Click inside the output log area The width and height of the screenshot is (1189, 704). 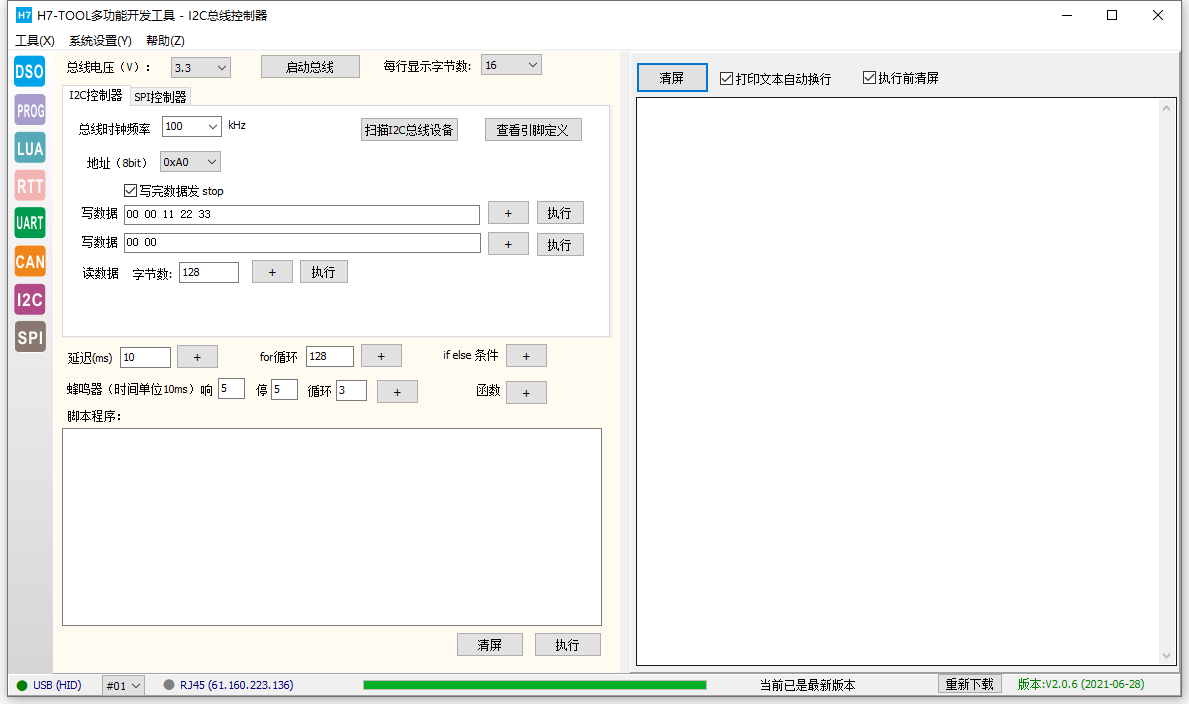[x=899, y=382]
